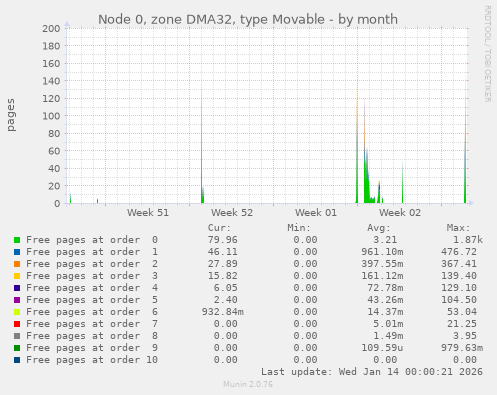Click the 'Max:' column header
Screen dimensions: 497x395
458,228
